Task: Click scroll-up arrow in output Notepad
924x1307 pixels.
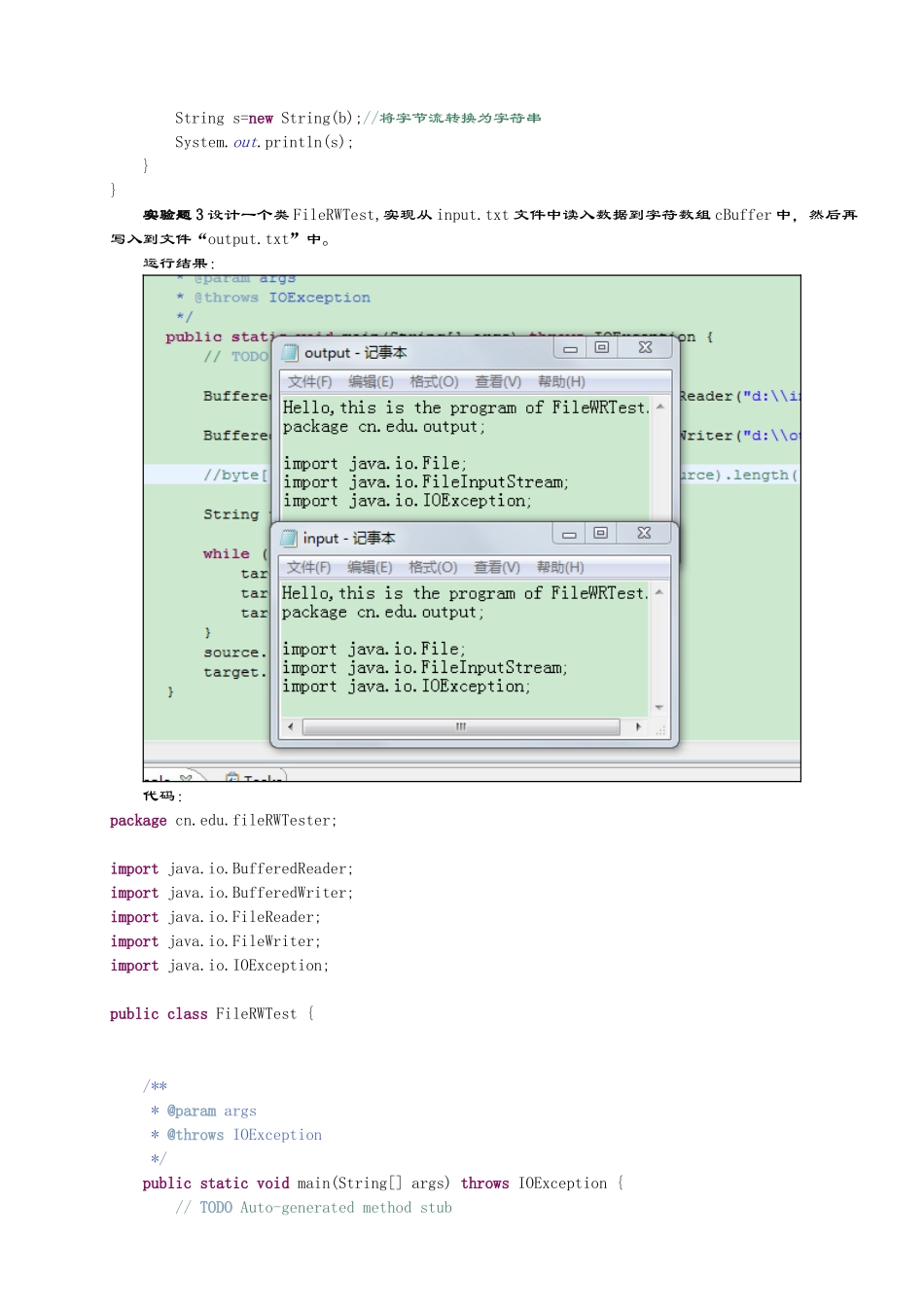Action: click(660, 406)
